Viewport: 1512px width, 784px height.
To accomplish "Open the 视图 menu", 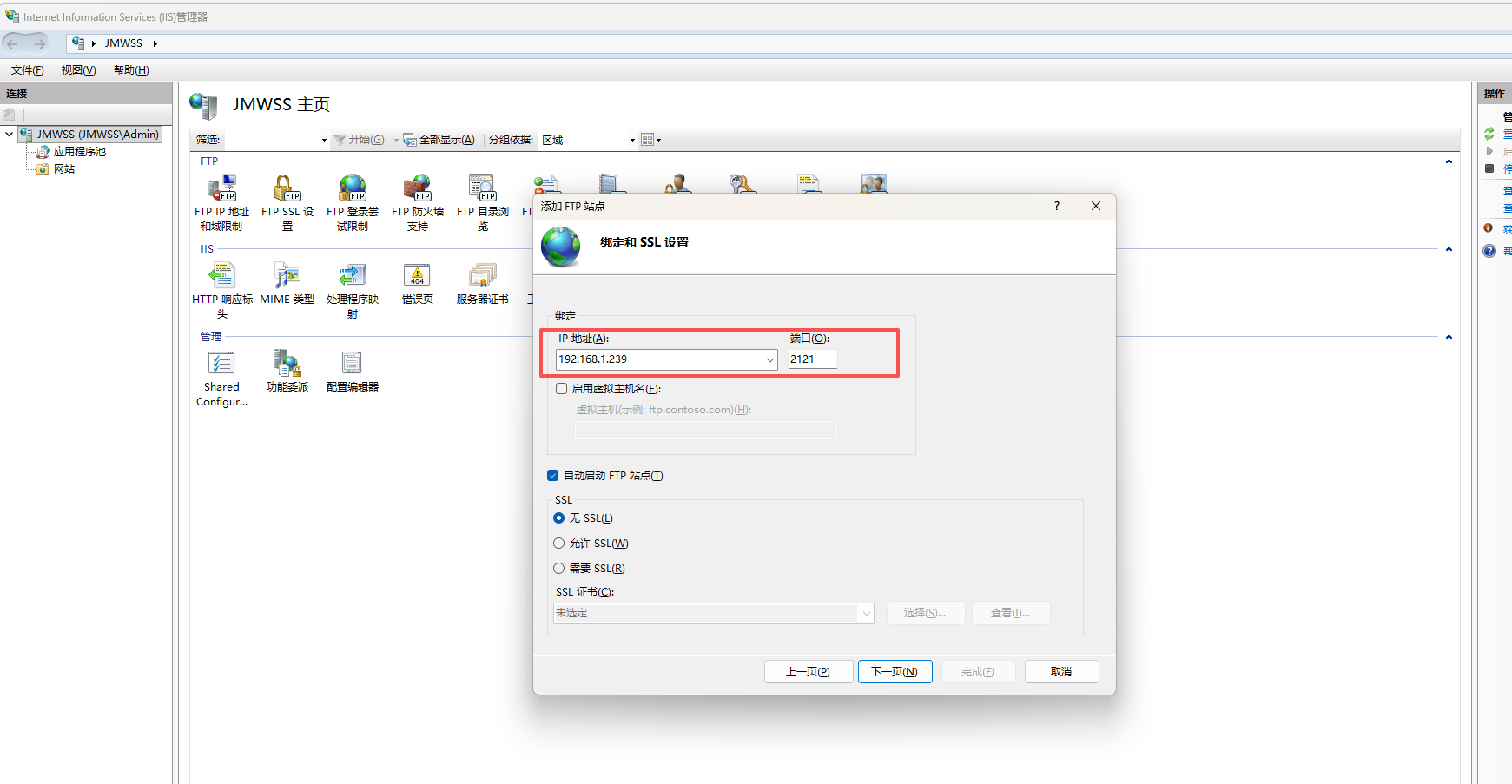I will tap(78, 70).
